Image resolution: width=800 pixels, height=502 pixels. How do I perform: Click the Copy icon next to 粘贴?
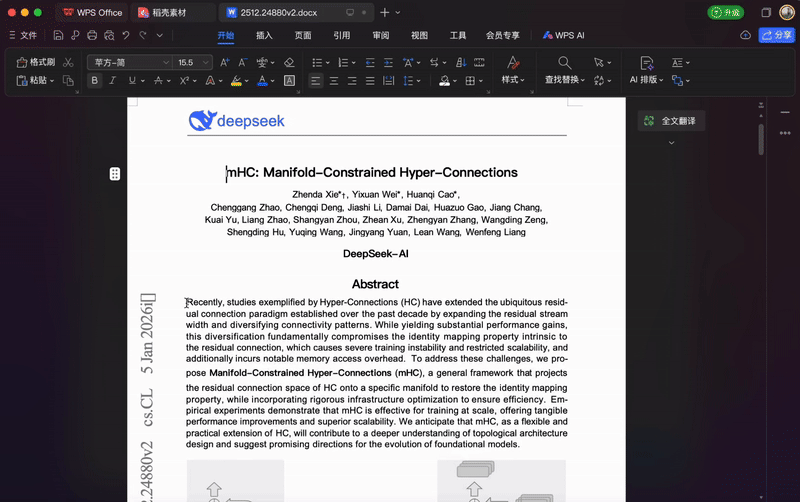tap(68, 80)
